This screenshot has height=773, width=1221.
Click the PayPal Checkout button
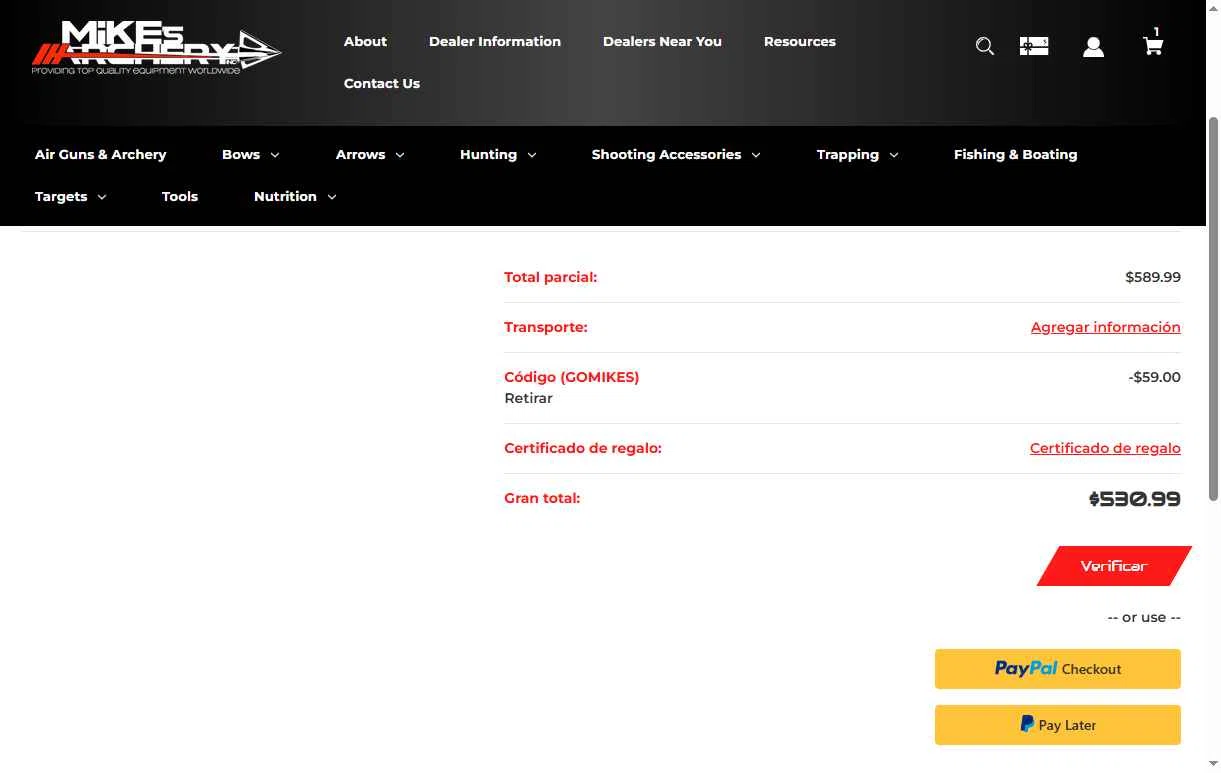click(x=1058, y=669)
